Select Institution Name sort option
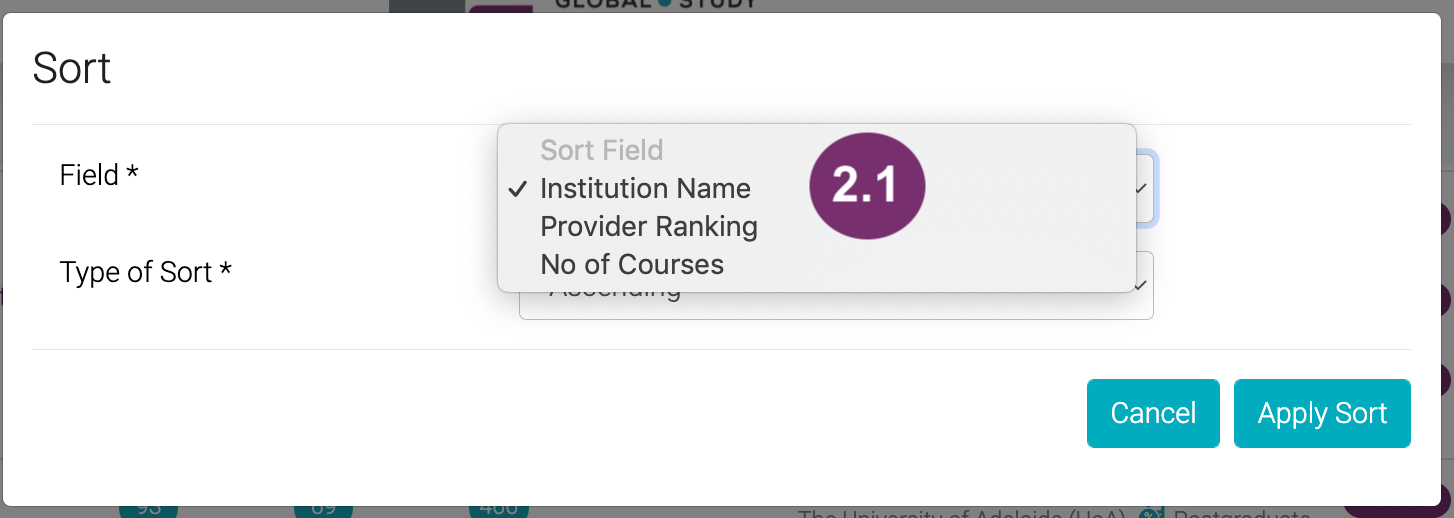 tap(644, 188)
